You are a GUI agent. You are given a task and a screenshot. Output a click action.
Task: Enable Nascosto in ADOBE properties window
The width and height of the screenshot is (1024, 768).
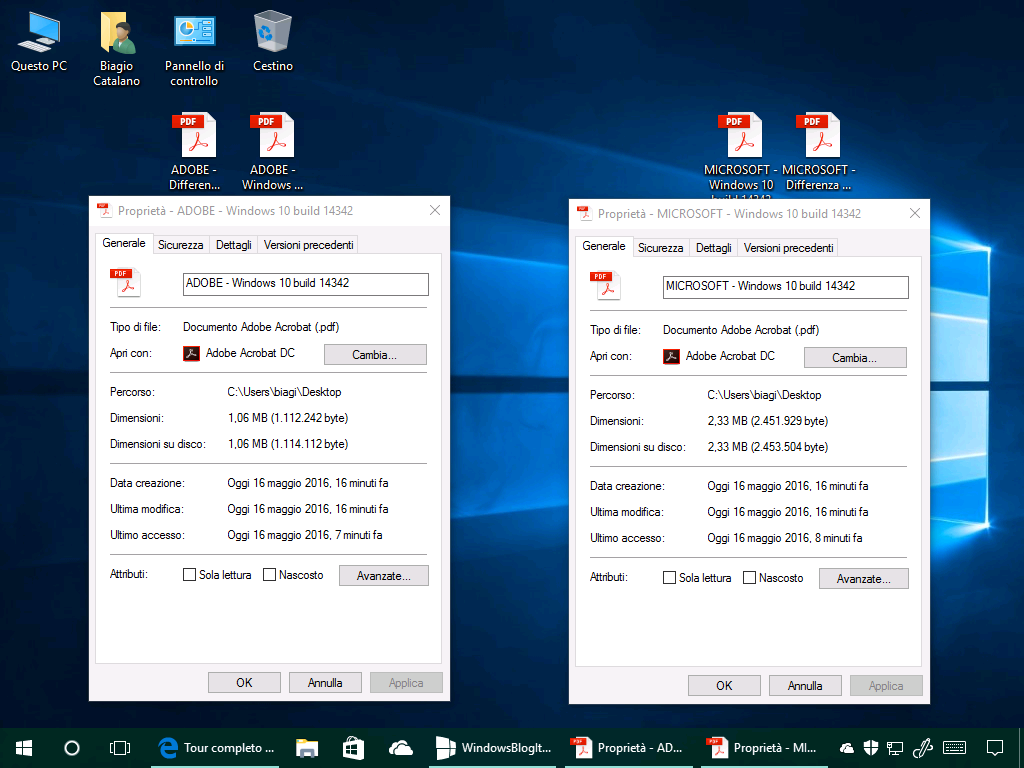(269, 575)
